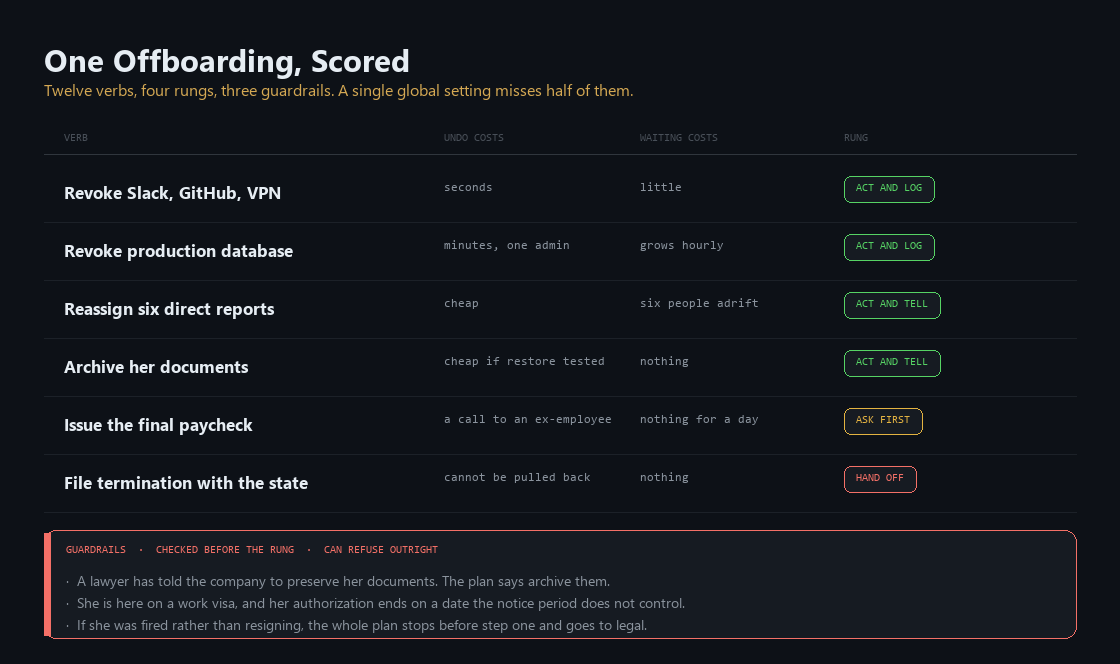Image resolution: width=1120 pixels, height=664 pixels.
Task: Click ACT AND TELL badge for reassigning reports
Action: [x=891, y=305]
